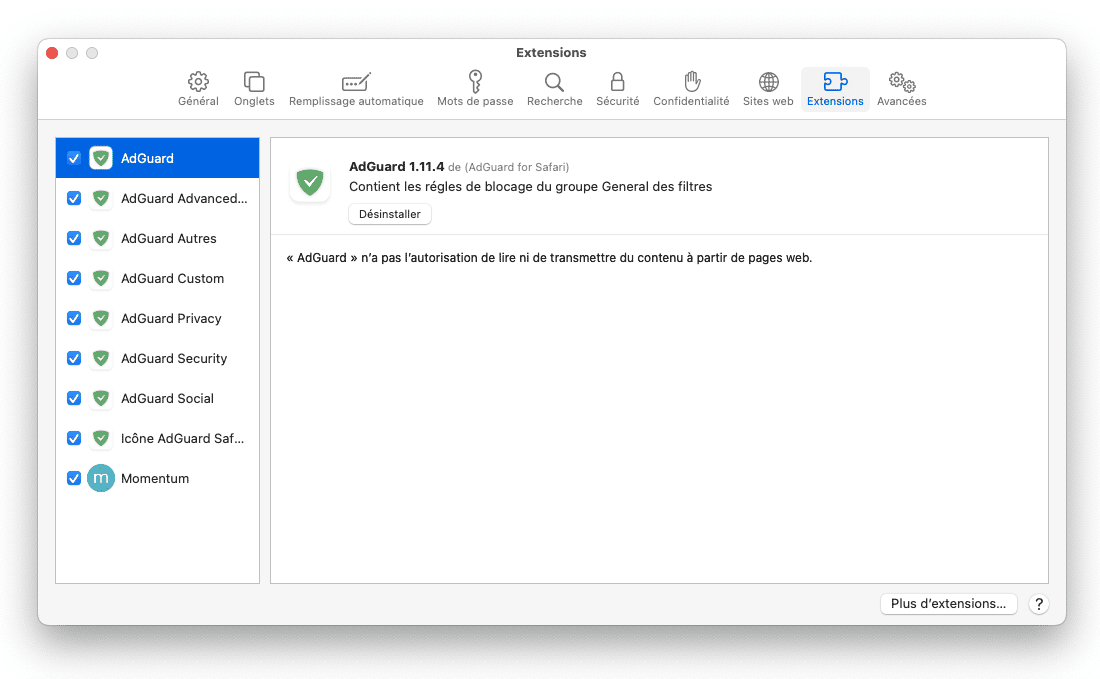Select the AdGuard Autres list entry

pyautogui.click(x=168, y=238)
